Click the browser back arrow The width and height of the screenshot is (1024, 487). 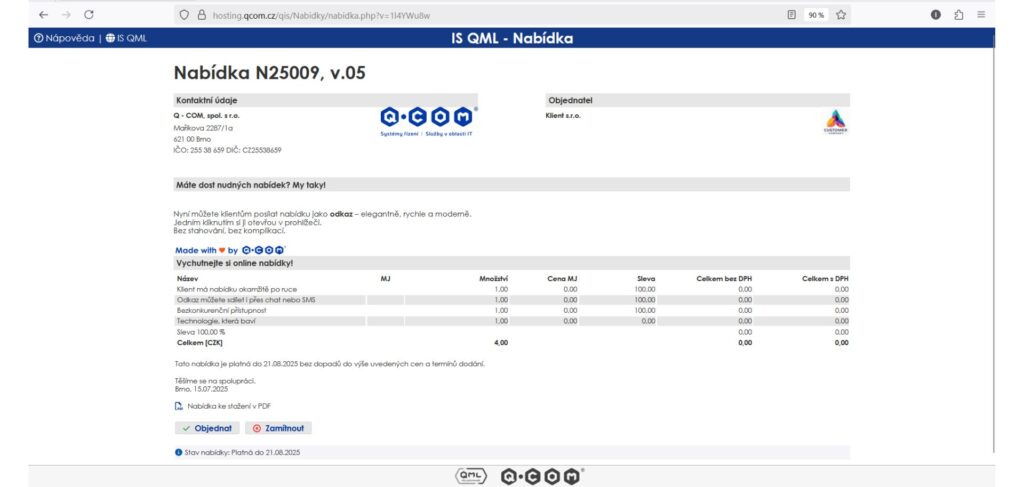[x=42, y=15]
